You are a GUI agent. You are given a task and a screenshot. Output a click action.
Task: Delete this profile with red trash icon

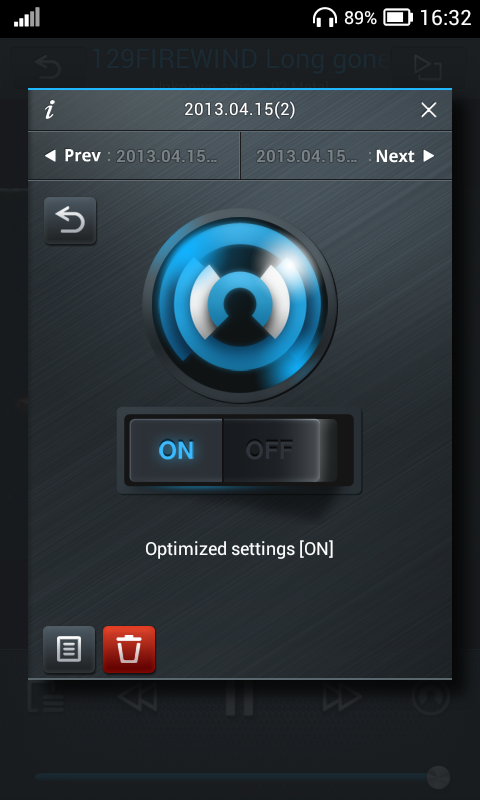129,649
